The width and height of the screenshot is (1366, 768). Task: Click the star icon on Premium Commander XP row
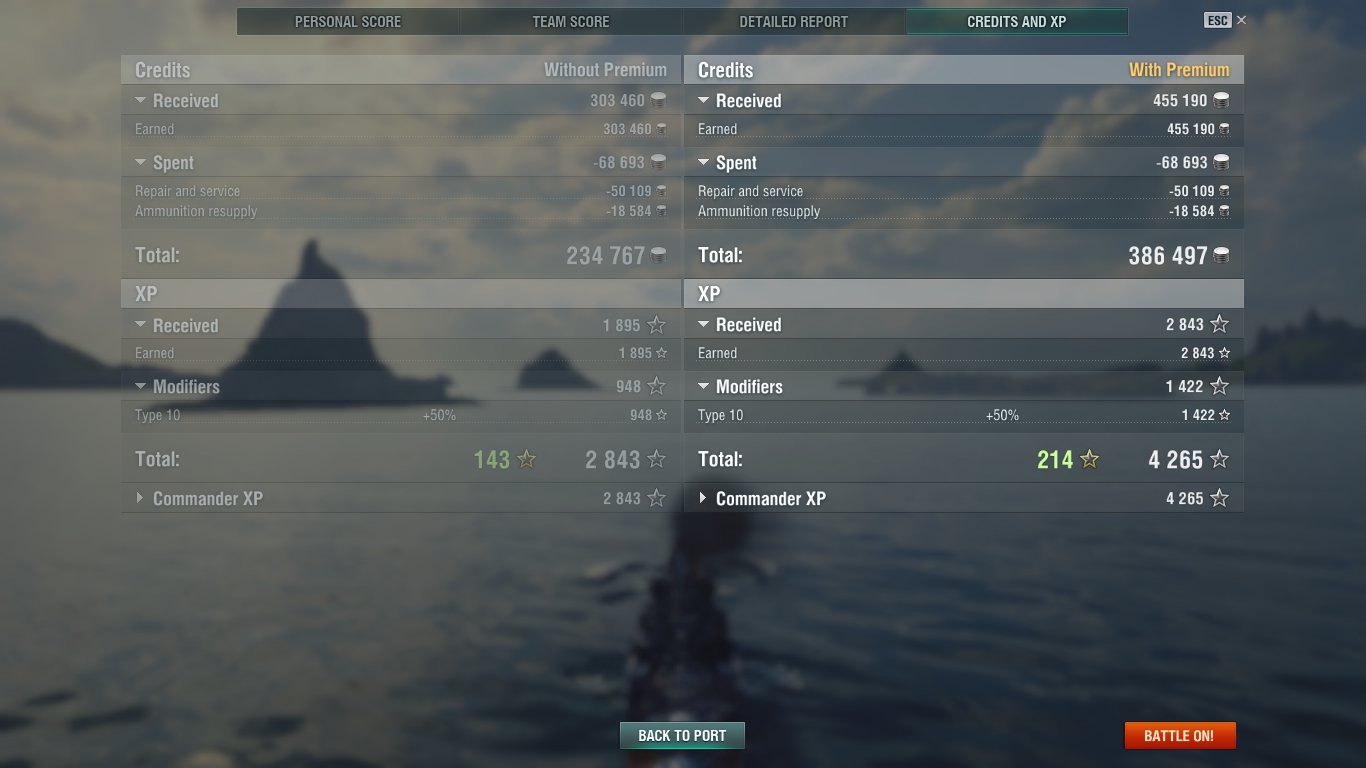click(1220, 498)
